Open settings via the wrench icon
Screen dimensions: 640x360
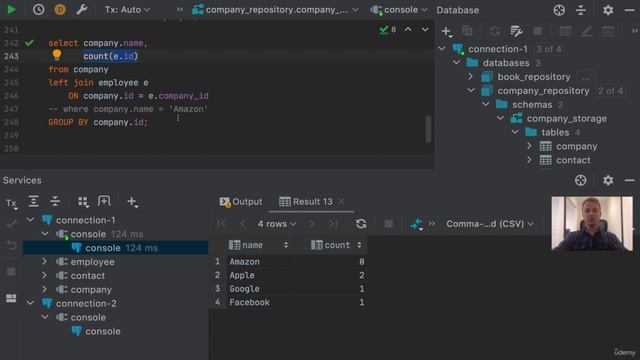(82, 9)
